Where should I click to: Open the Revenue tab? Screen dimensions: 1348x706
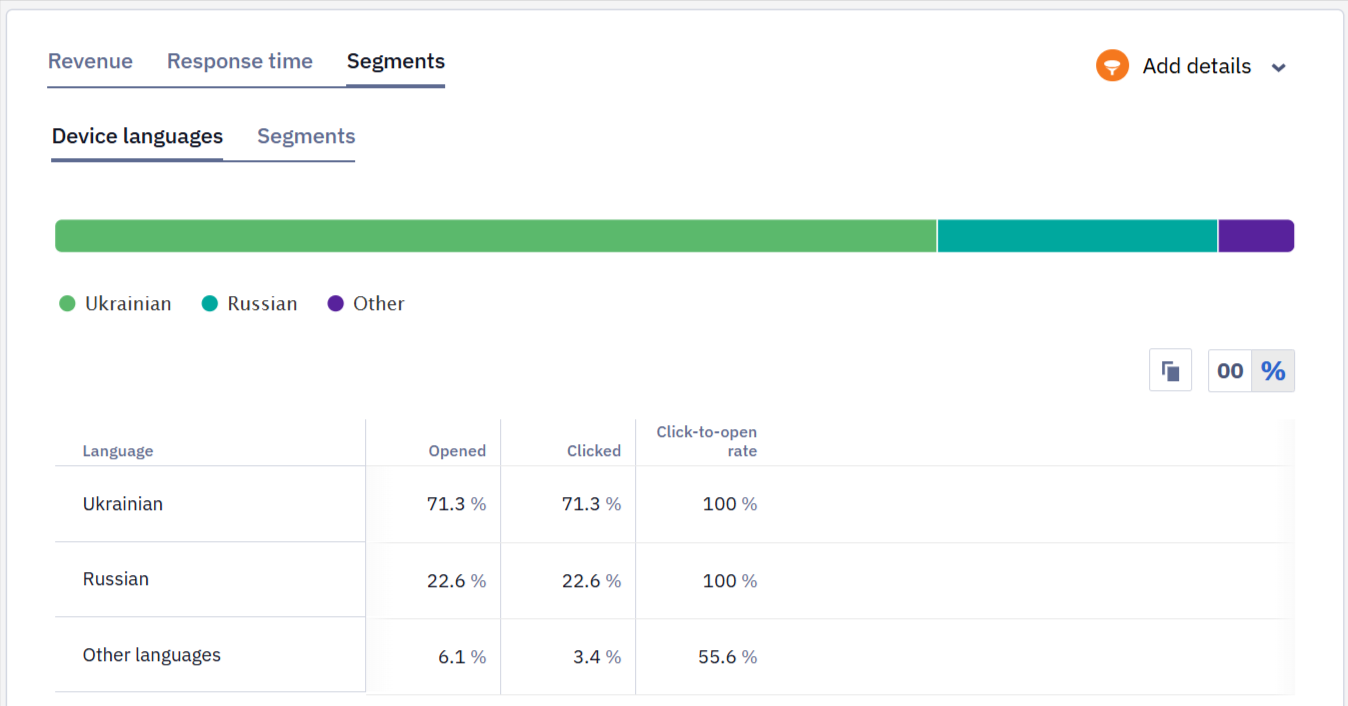click(90, 61)
